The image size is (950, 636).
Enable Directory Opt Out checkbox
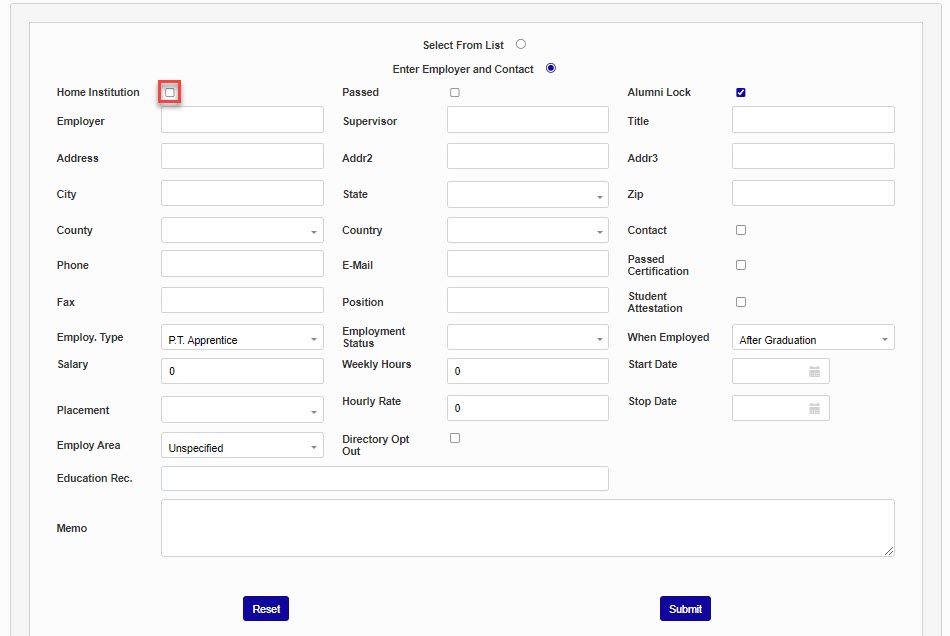coord(455,438)
